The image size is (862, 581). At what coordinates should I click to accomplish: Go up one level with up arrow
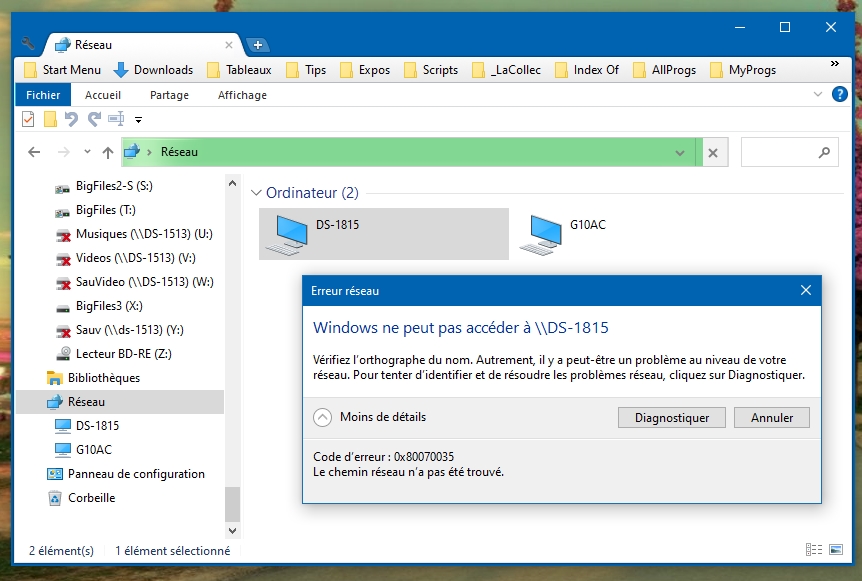pos(108,152)
